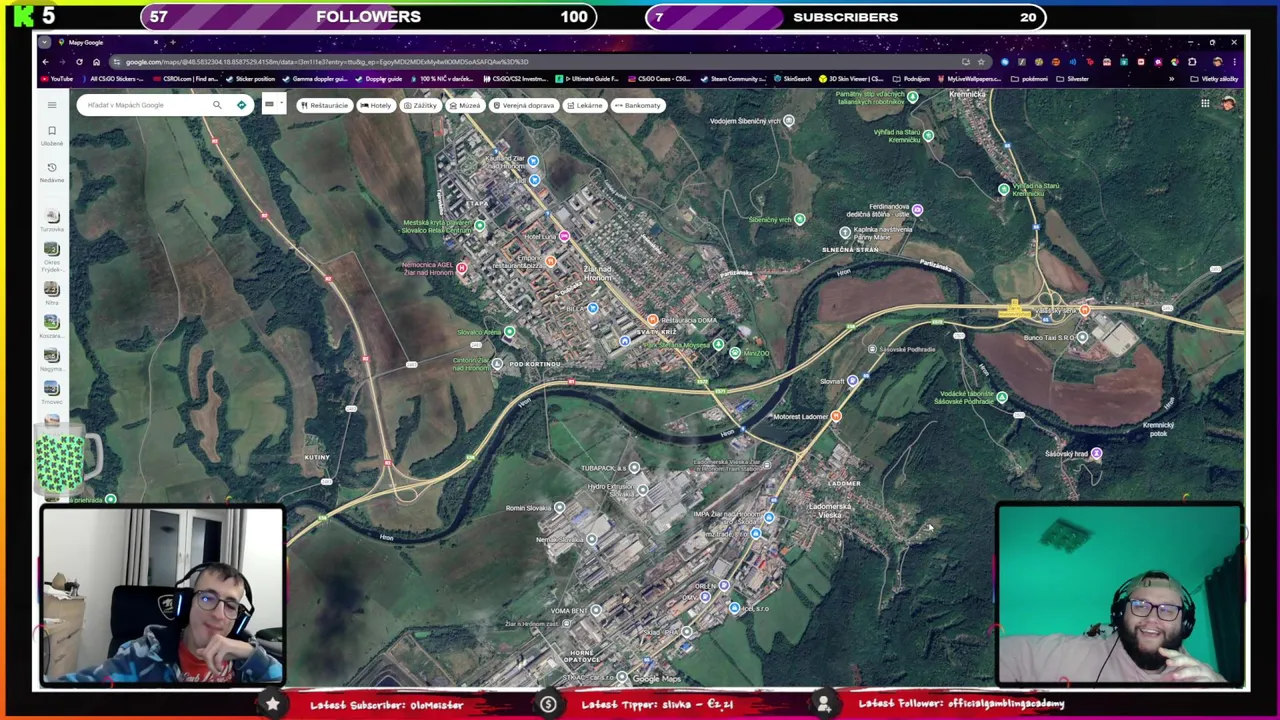Select the Nitra recent place thumbnail

click(x=52, y=289)
